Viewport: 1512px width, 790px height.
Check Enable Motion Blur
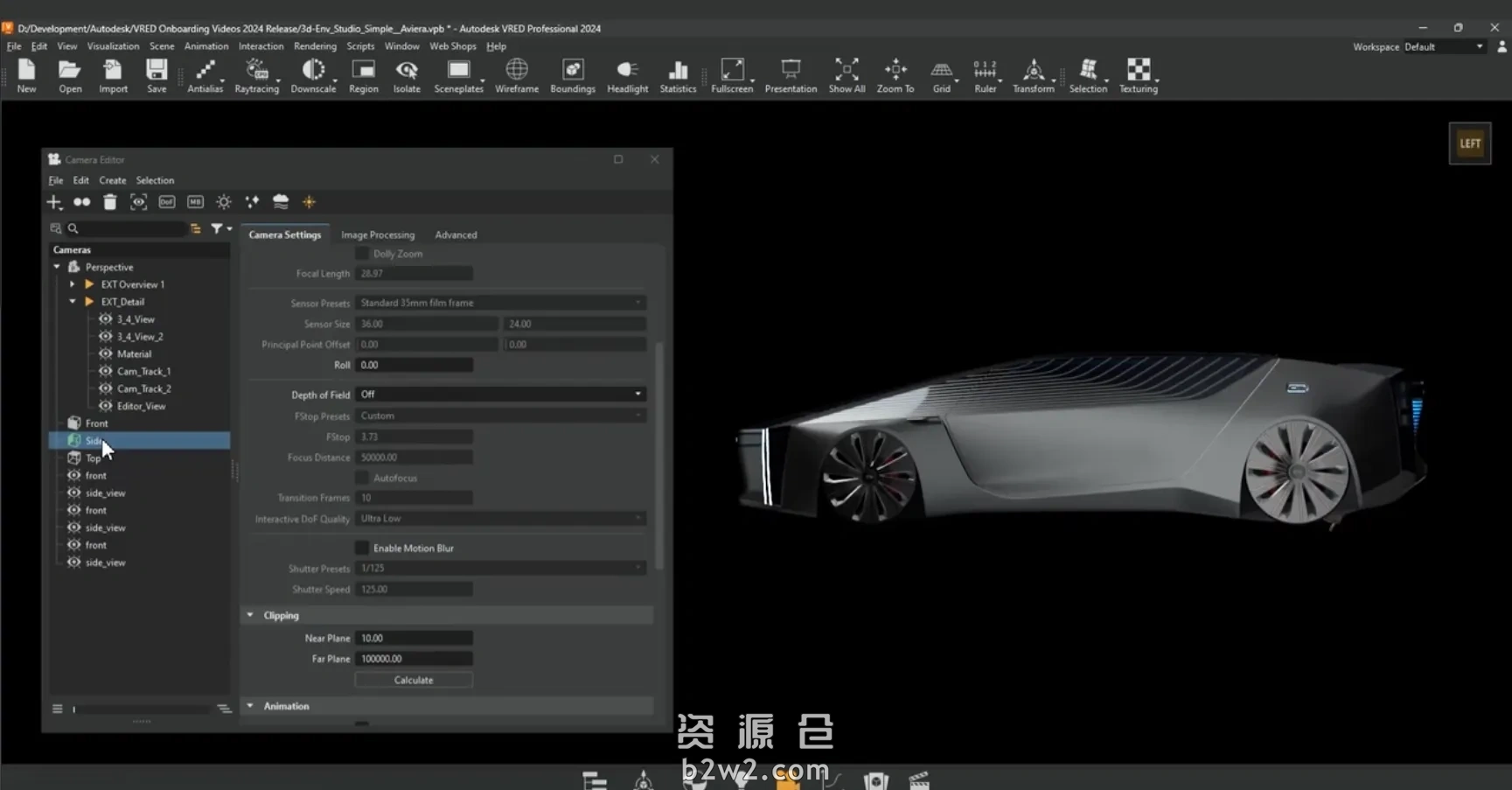(361, 547)
